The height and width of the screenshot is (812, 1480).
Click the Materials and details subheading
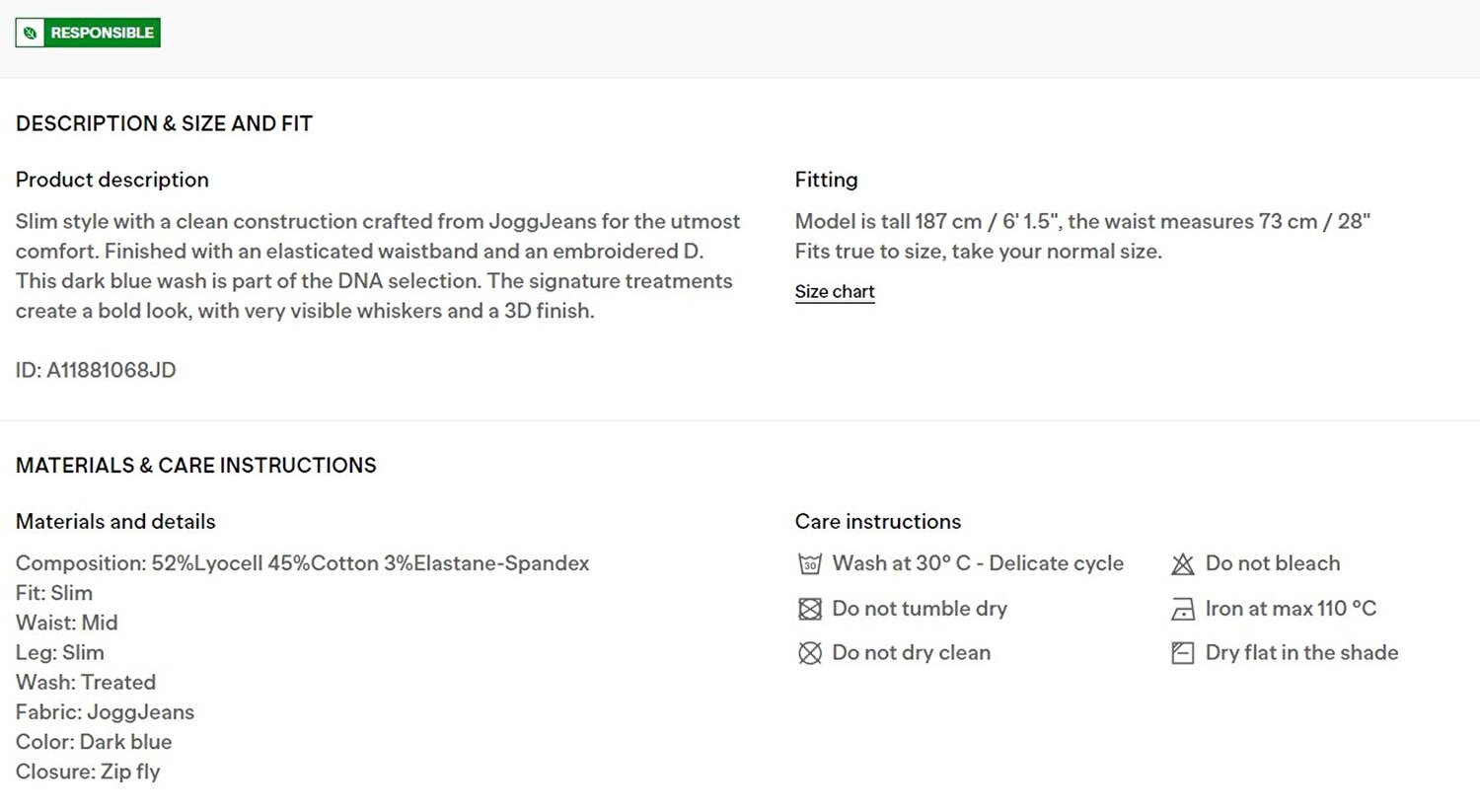pyautogui.click(x=115, y=521)
